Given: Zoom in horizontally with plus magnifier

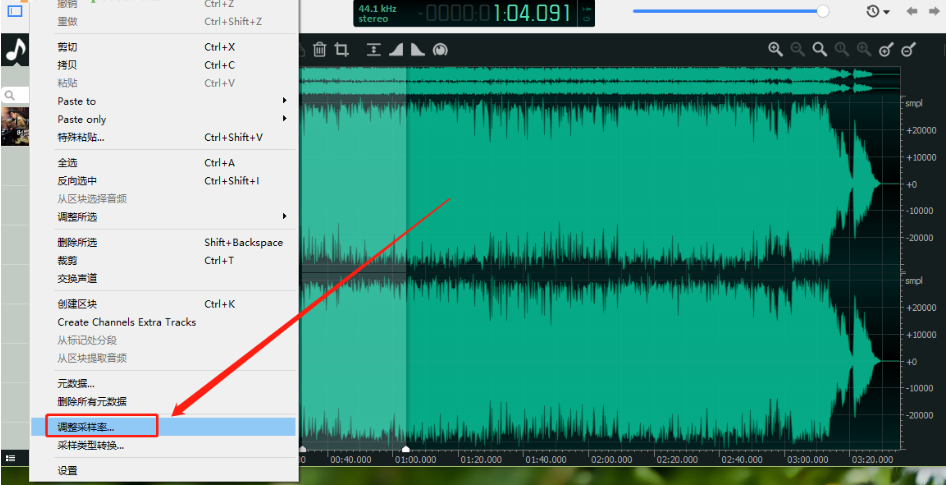Looking at the screenshot, I should click(x=775, y=49).
